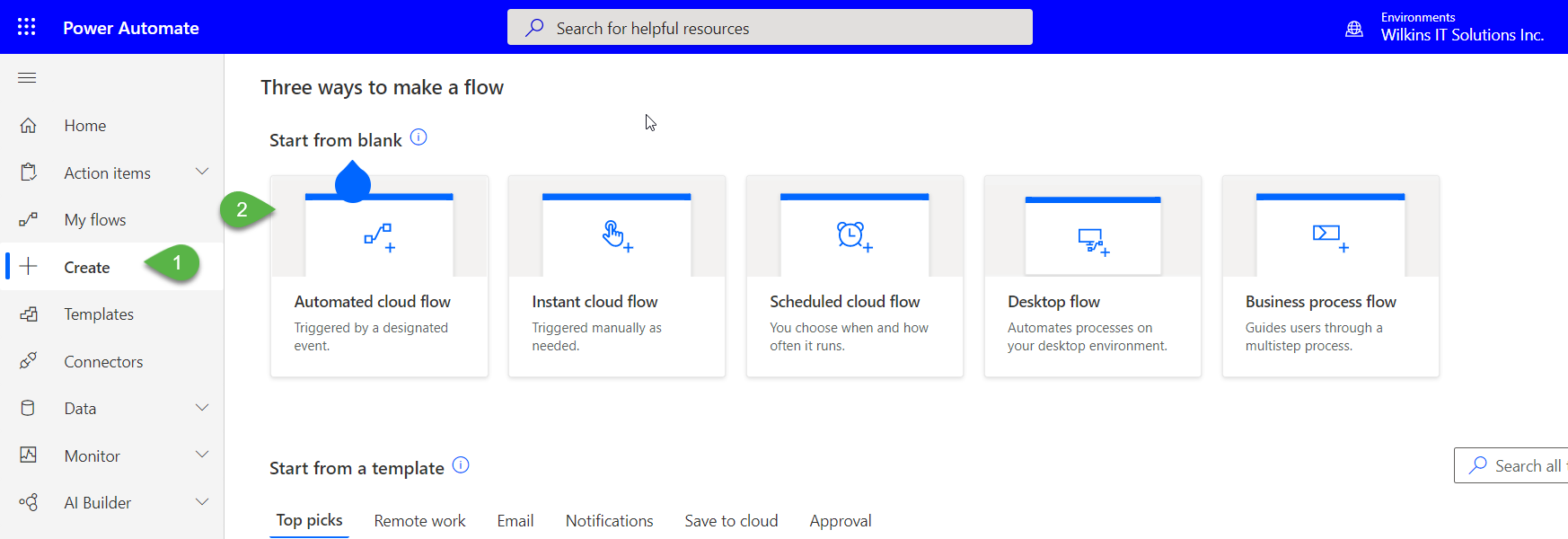This screenshot has width=1568, height=539.
Task: Expand the AI Builder chevron
Action: click(x=202, y=502)
